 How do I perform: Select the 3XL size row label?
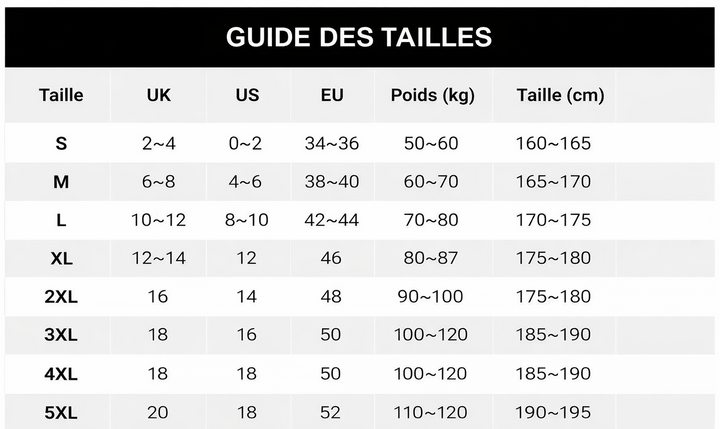point(61,335)
